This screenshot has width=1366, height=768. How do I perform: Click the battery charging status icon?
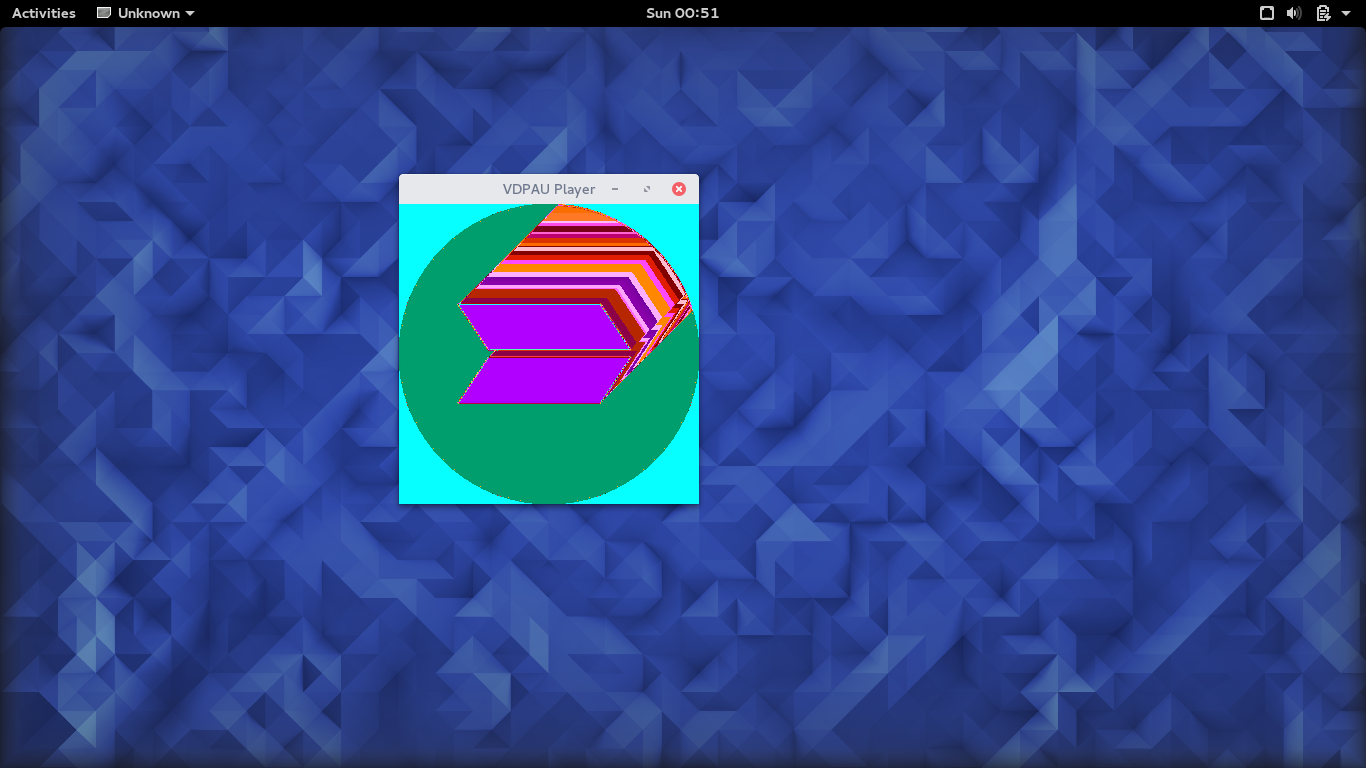pyautogui.click(x=1323, y=13)
